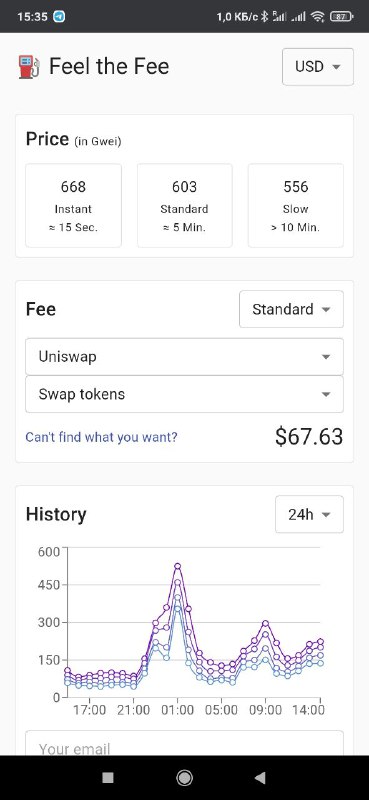Tap the Android recent apps square button
The height and width of the screenshot is (800, 369).
[108, 778]
